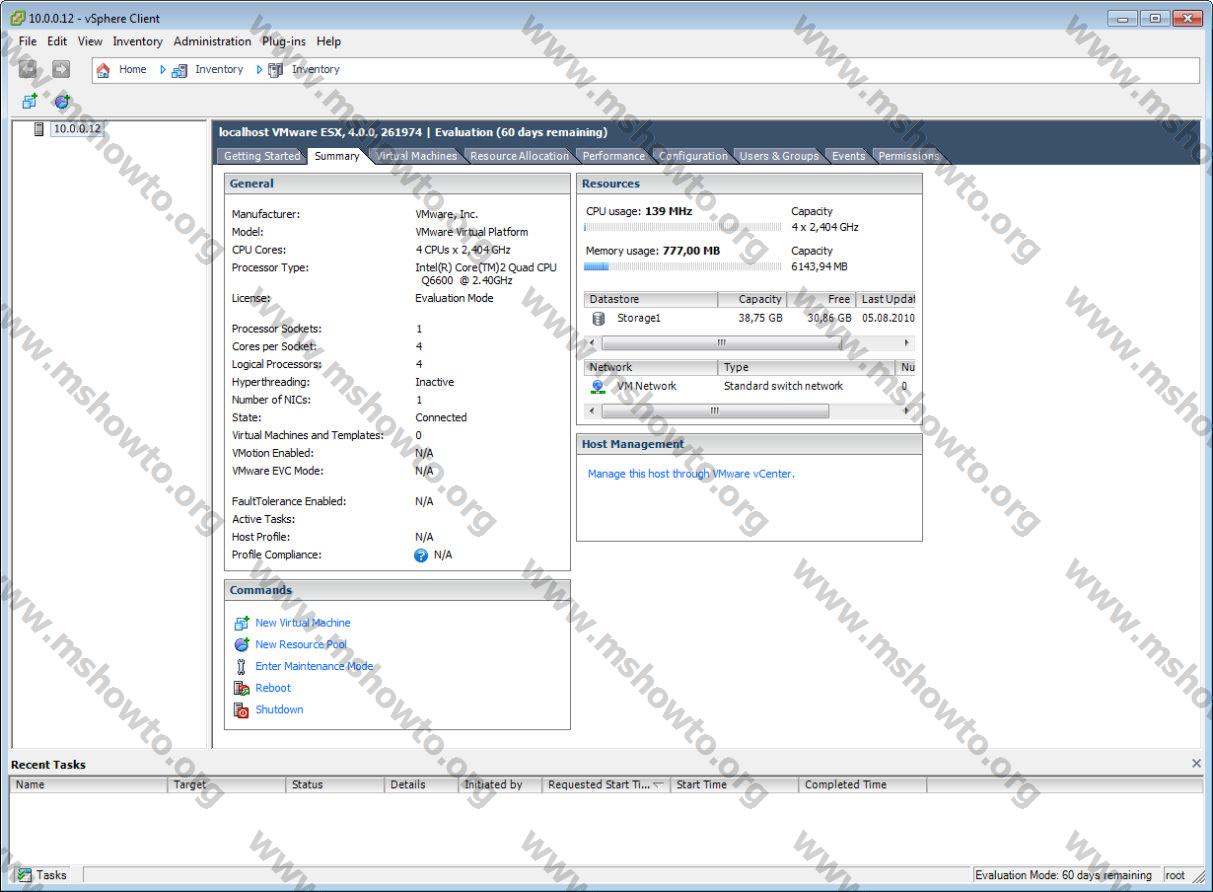Click the host server icon beside 10.0.0.12
The height and width of the screenshot is (892, 1213).
39,128
